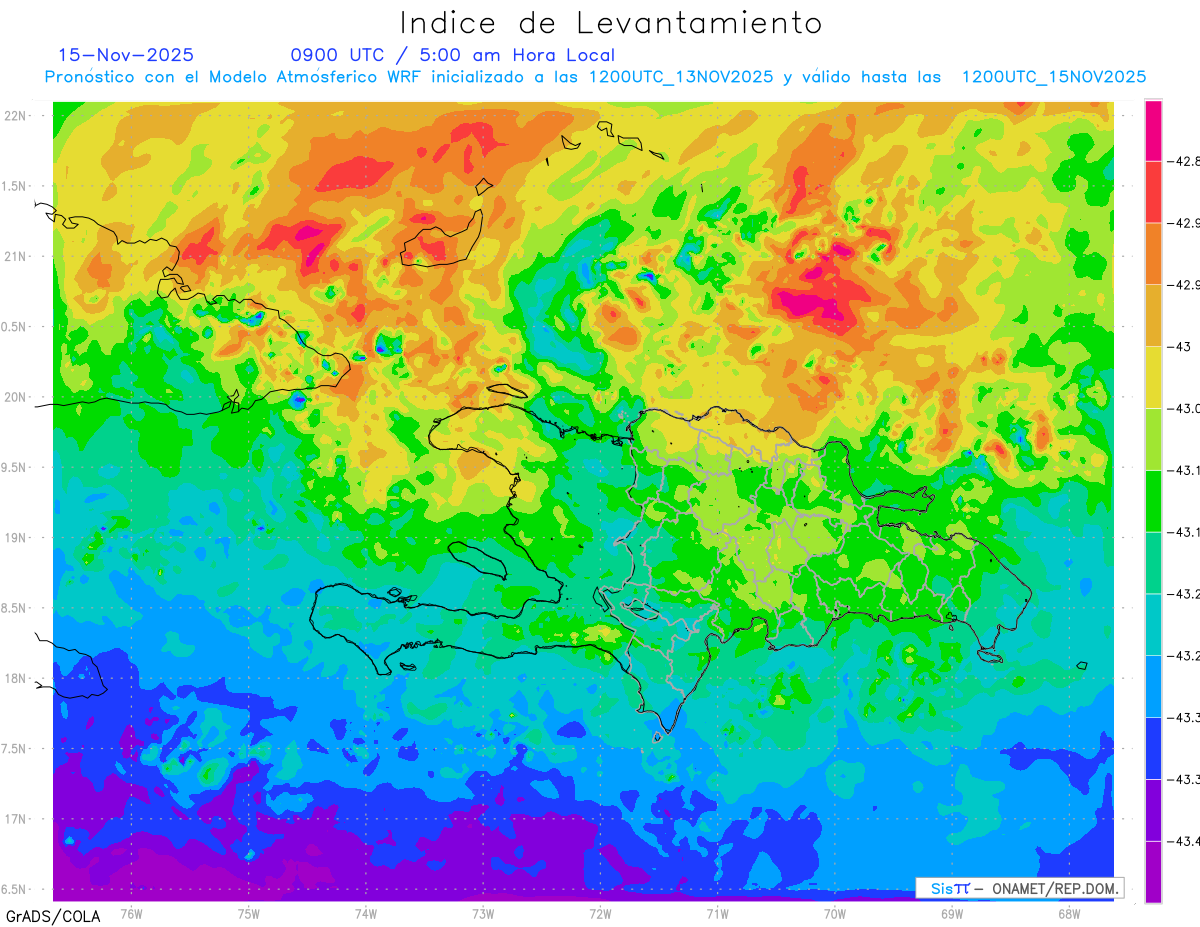Pick the yellow-green legend swatch

coord(1153,439)
